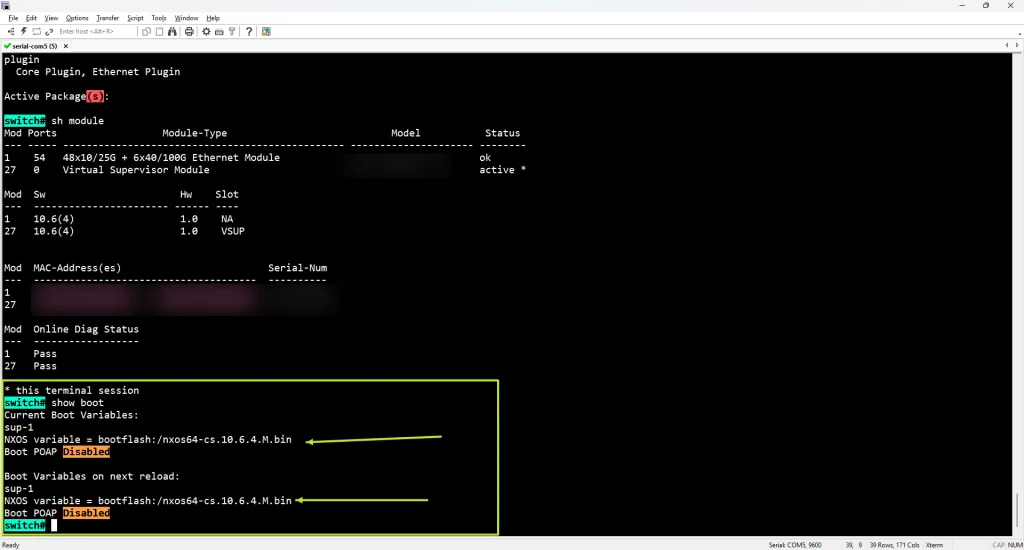Viewport: 1024px width, 550px height.
Task: Click the last switch# prompt at bottom
Action: 25,526
